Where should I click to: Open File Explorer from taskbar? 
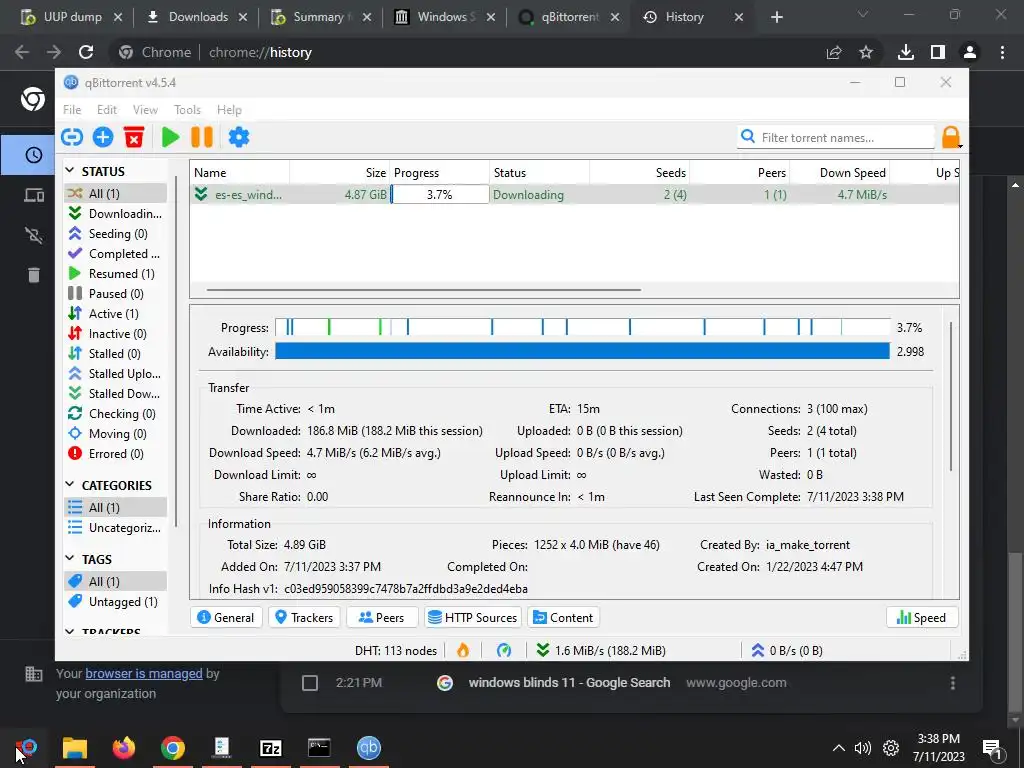[x=74, y=748]
